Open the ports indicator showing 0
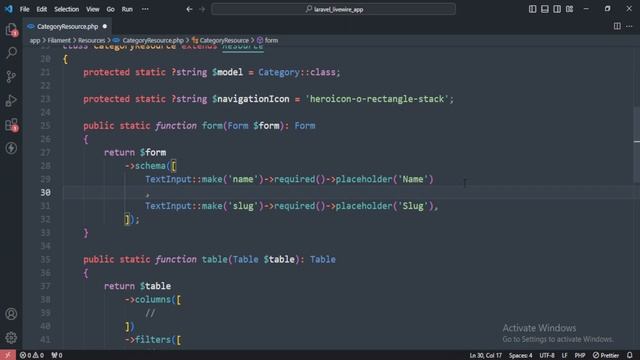640x360 pixels. [x=57, y=355]
